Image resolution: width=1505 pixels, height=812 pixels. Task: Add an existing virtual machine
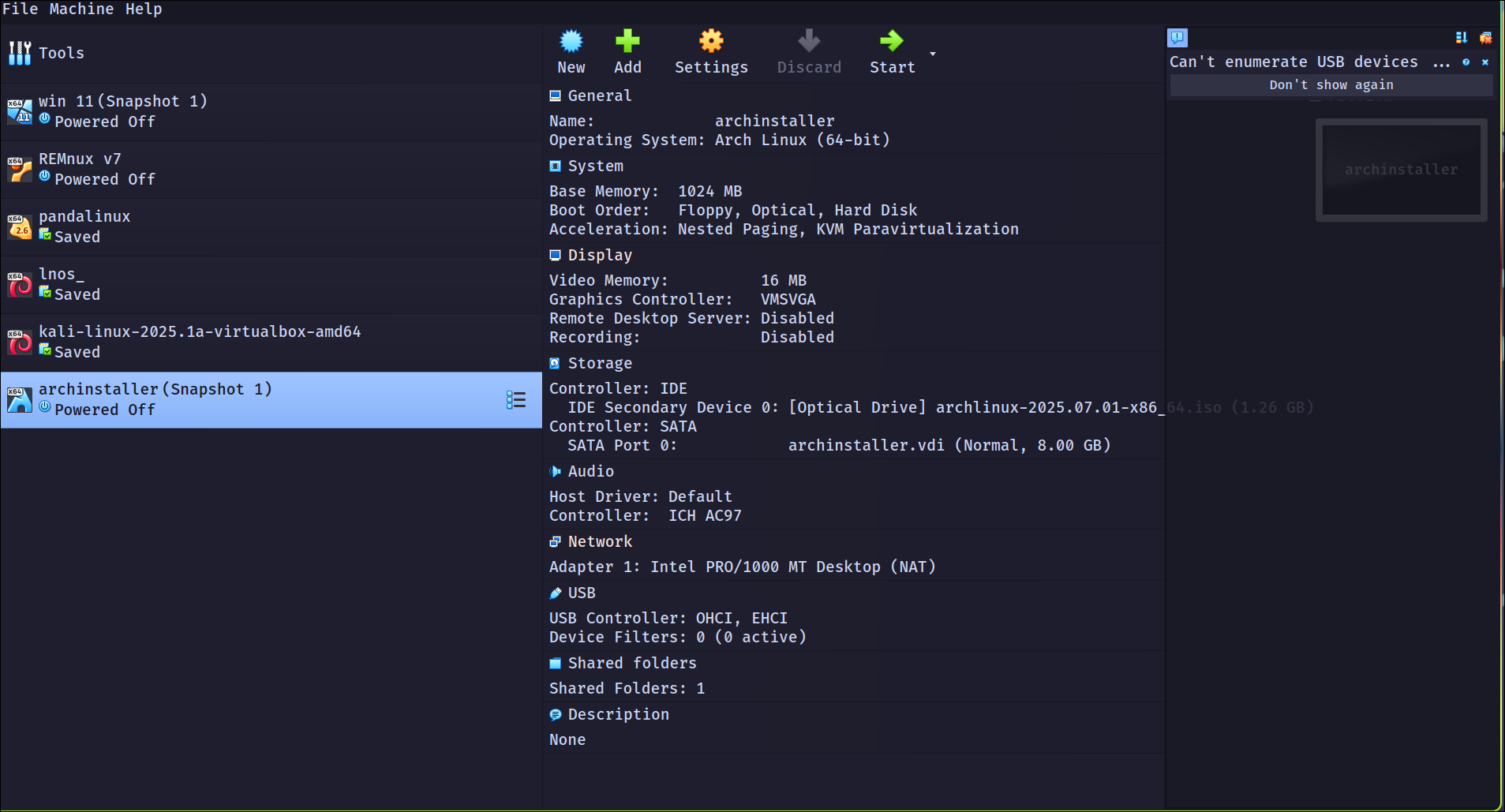click(x=628, y=52)
